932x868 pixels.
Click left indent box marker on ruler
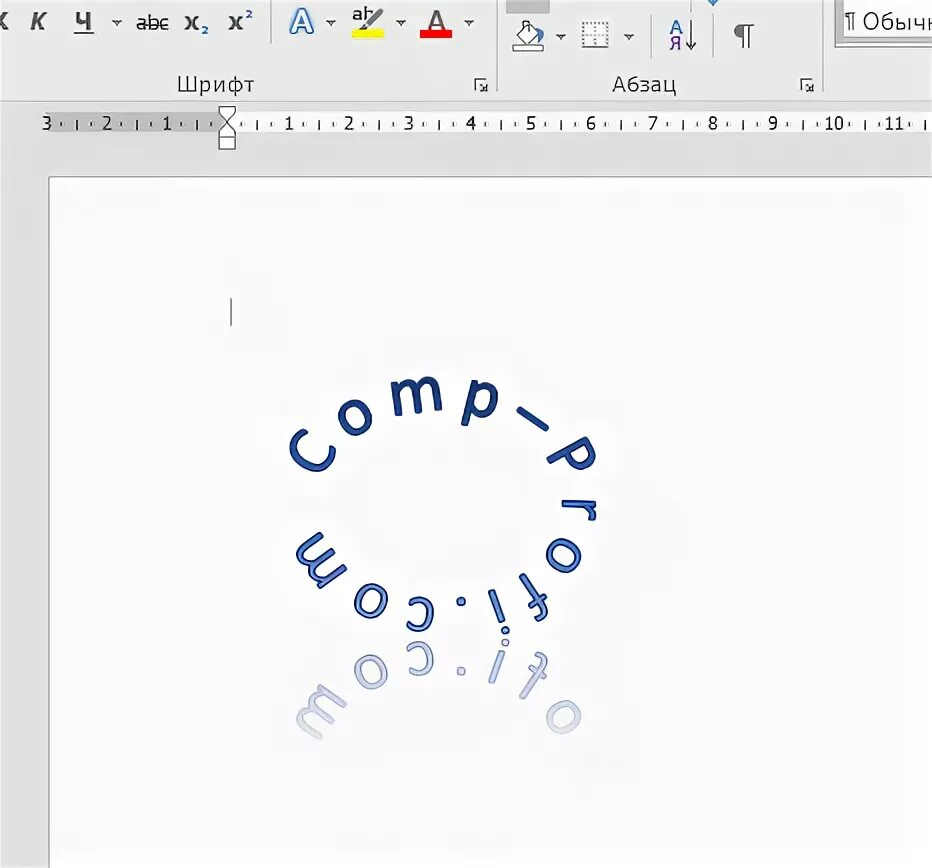click(x=227, y=143)
